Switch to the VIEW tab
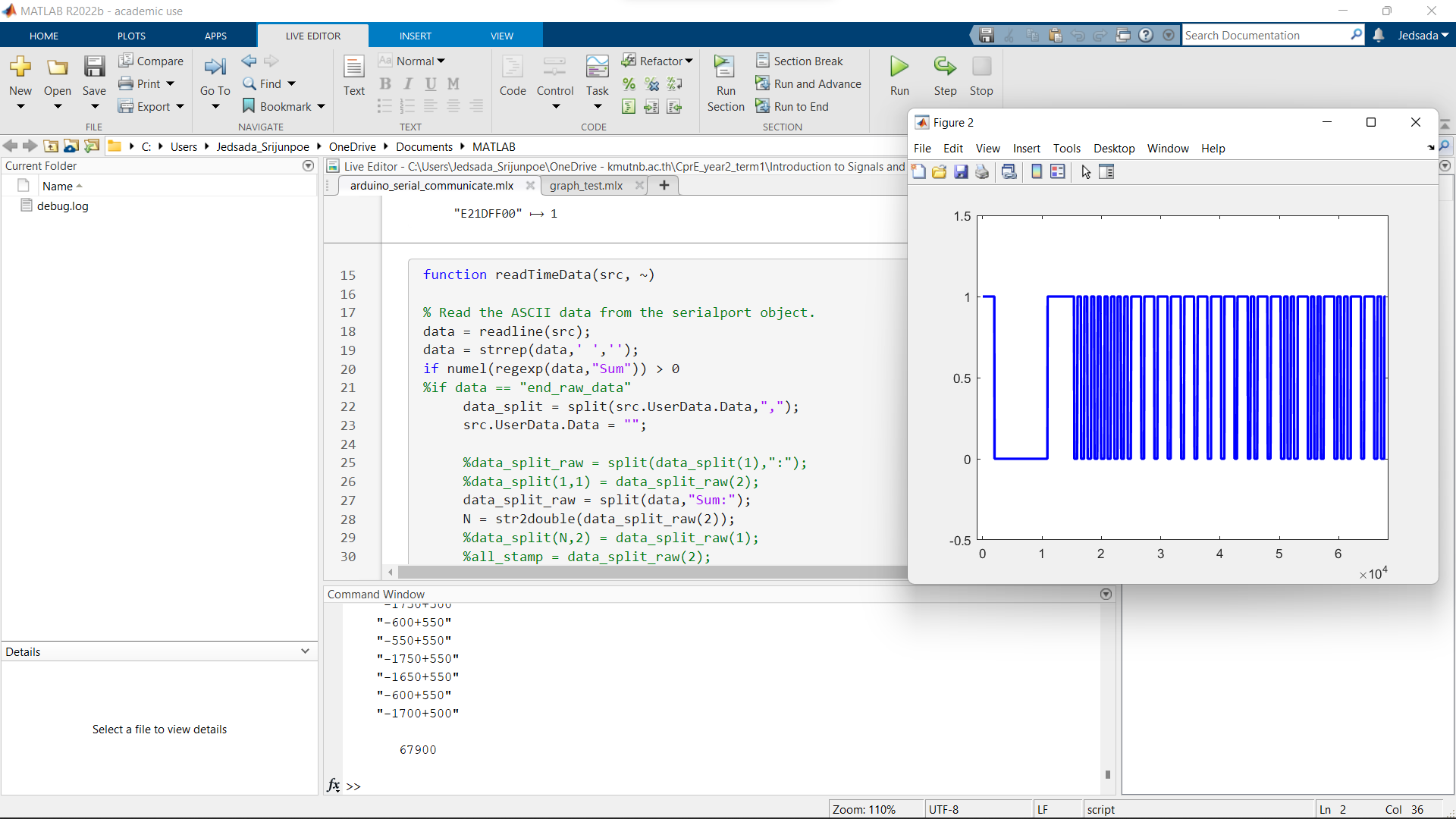This screenshot has height=819, width=1456. click(x=502, y=36)
